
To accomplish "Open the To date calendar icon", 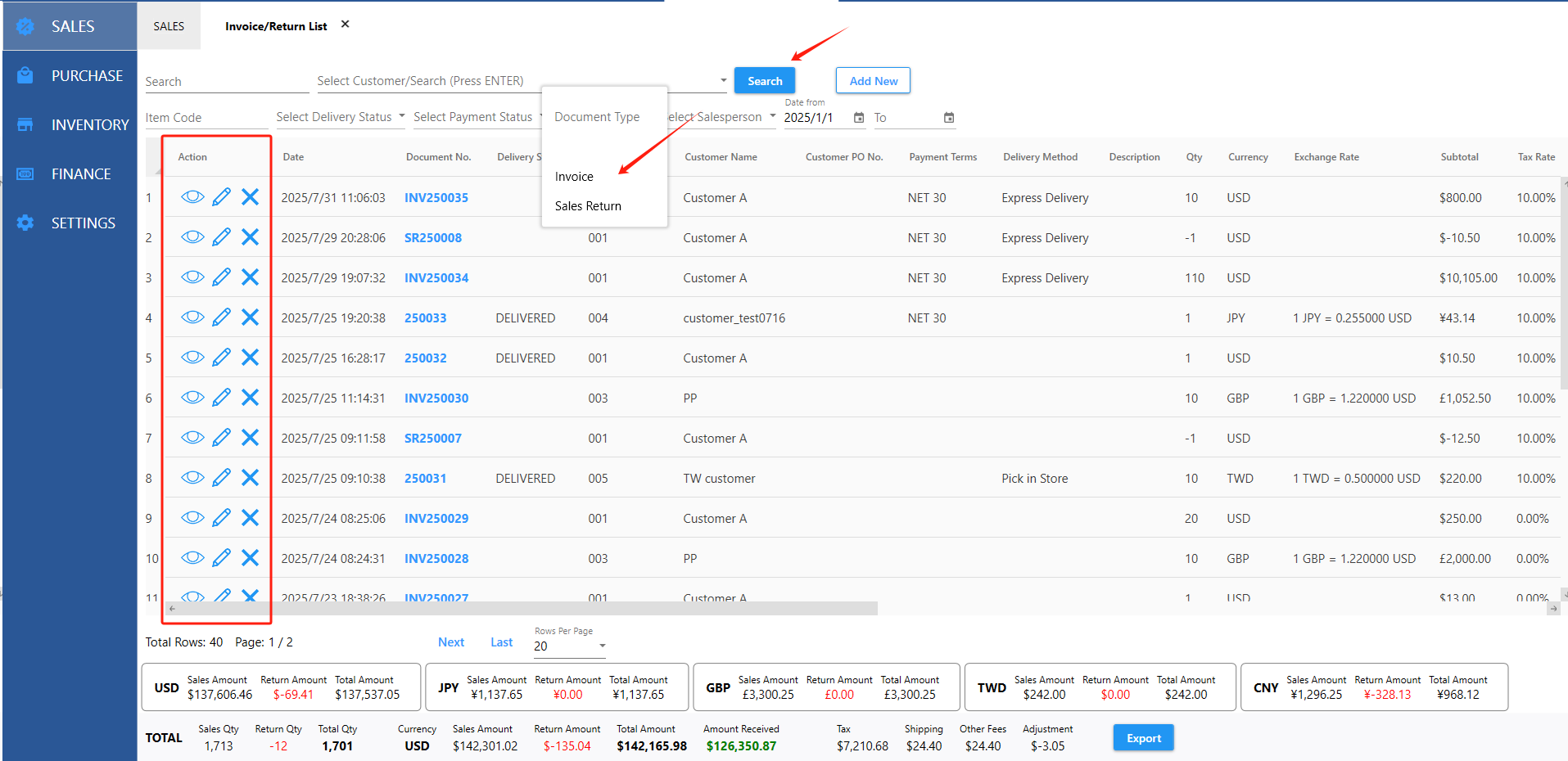I will [949, 118].
